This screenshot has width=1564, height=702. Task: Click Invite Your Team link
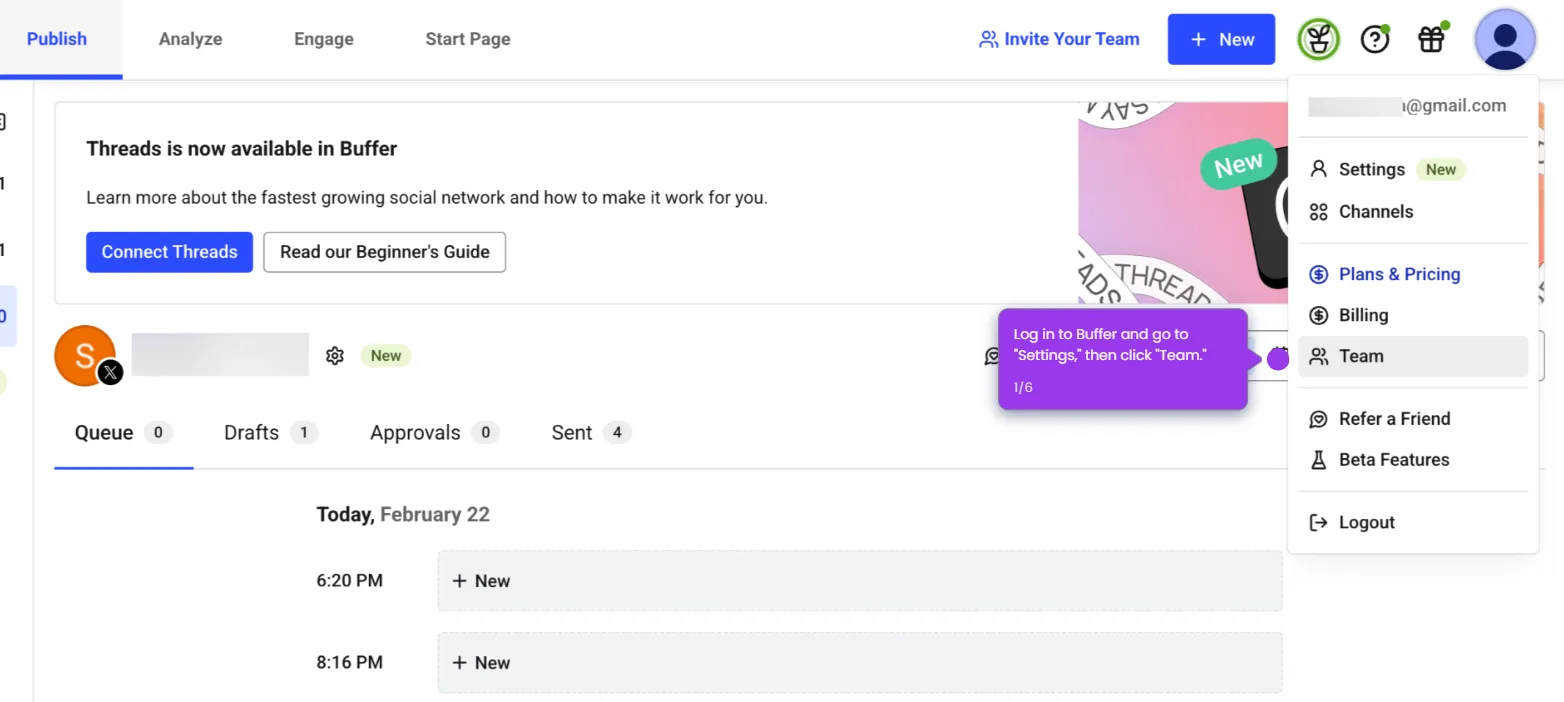coord(1059,39)
